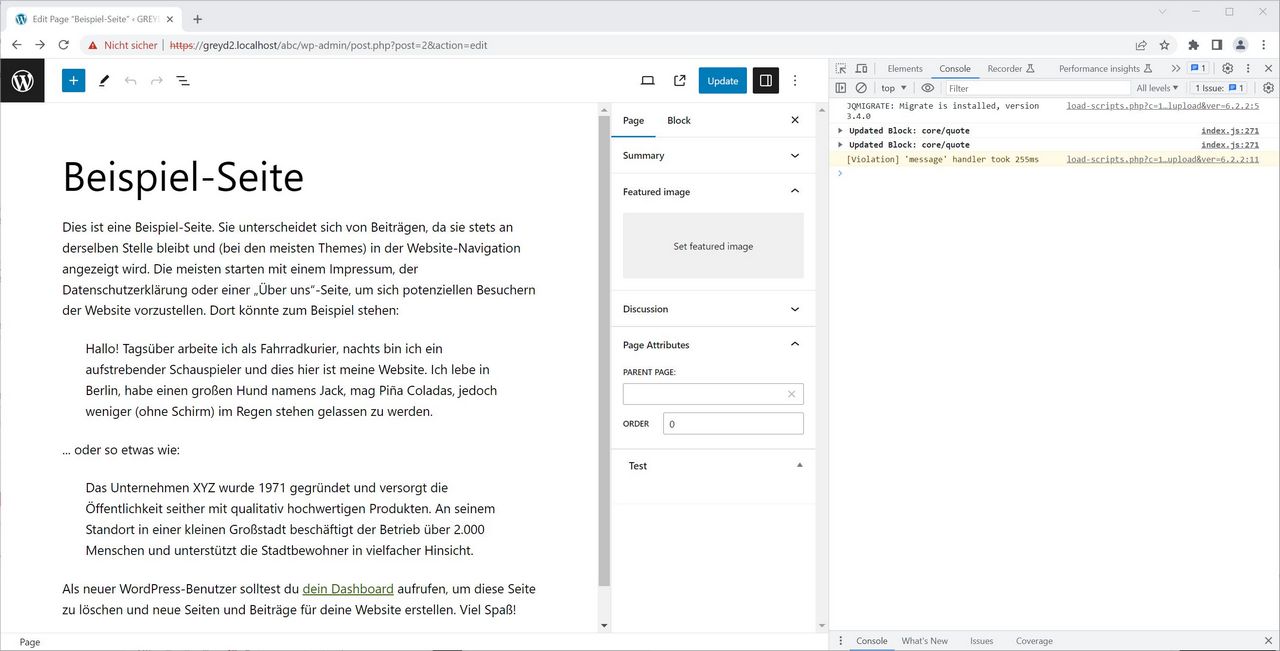Open the Document Overview list icon
The image size is (1280, 651).
point(183,80)
